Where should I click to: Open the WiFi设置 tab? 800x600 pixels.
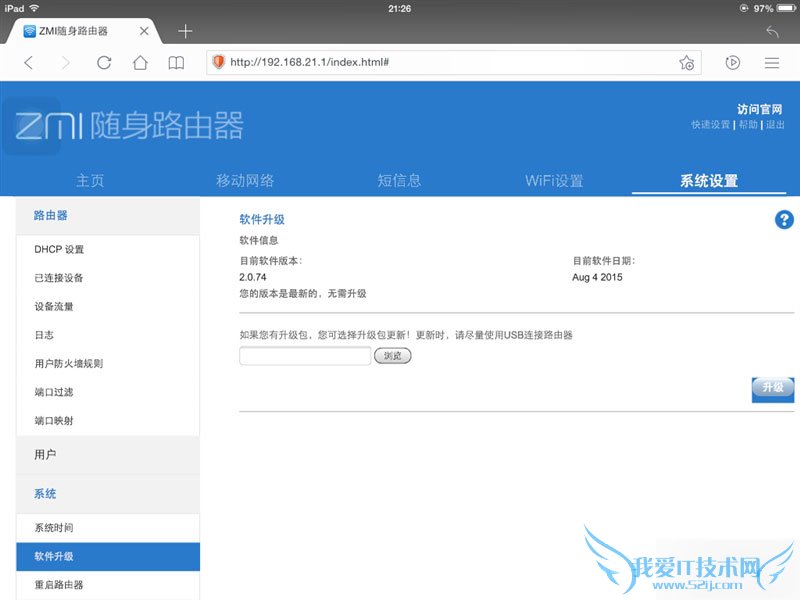tap(554, 181)
